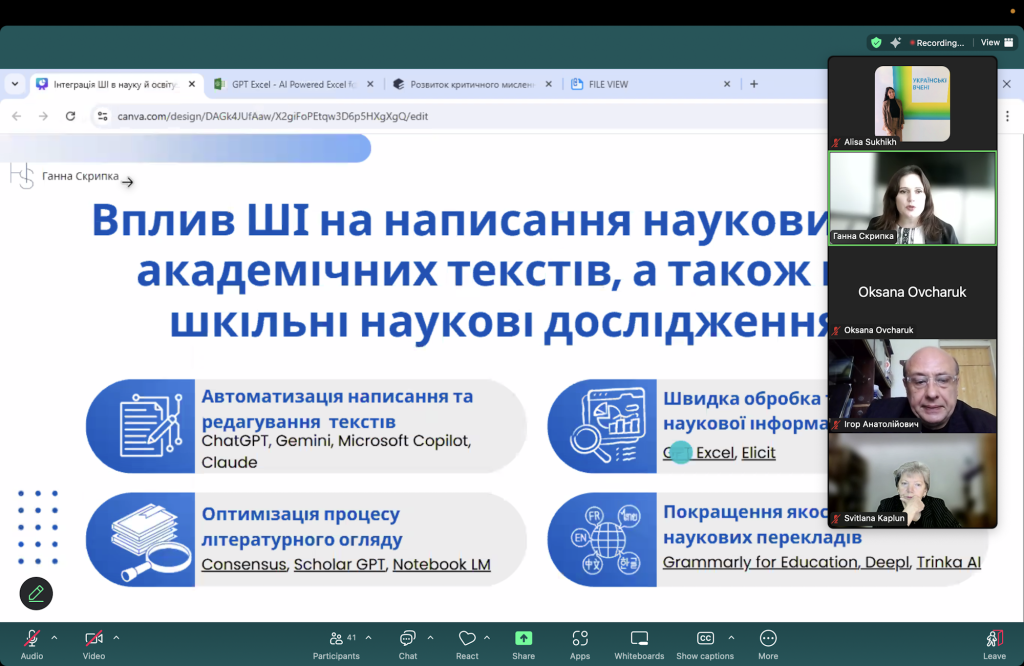This screenshot has width=1024, height=666.
Task: Open the Consensus link
Action: 244,564
